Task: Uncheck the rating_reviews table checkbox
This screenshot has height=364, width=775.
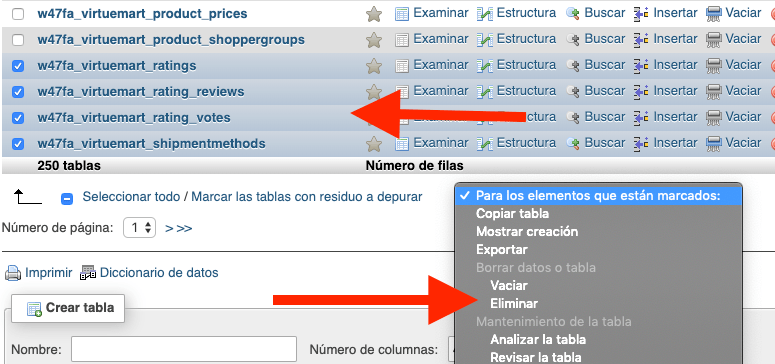Action: click(x=18, y=92)
